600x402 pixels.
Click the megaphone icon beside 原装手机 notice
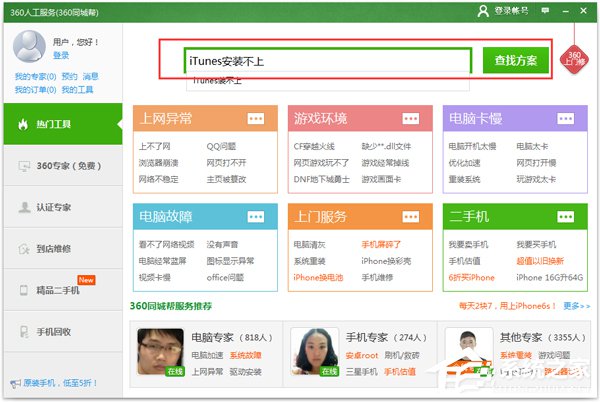[x=15, y=383]
